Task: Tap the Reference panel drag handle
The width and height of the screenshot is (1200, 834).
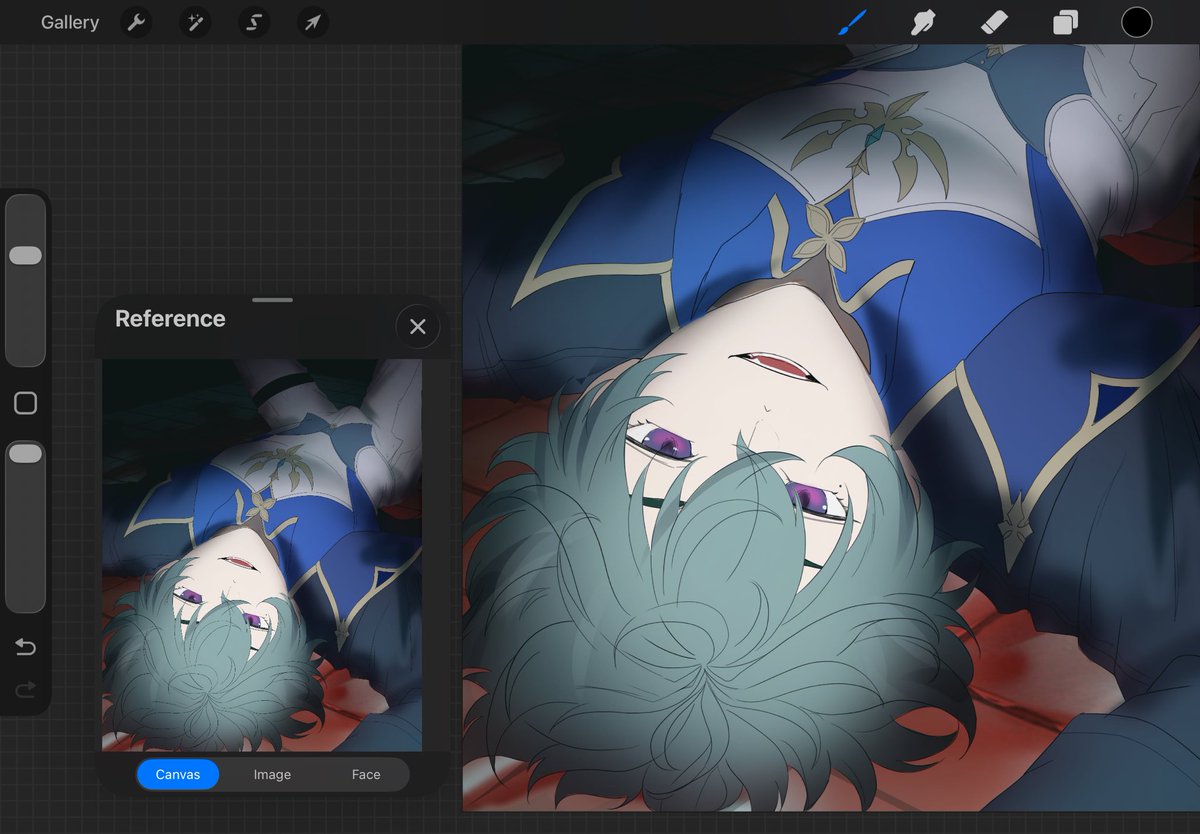Action: (272, 300)
